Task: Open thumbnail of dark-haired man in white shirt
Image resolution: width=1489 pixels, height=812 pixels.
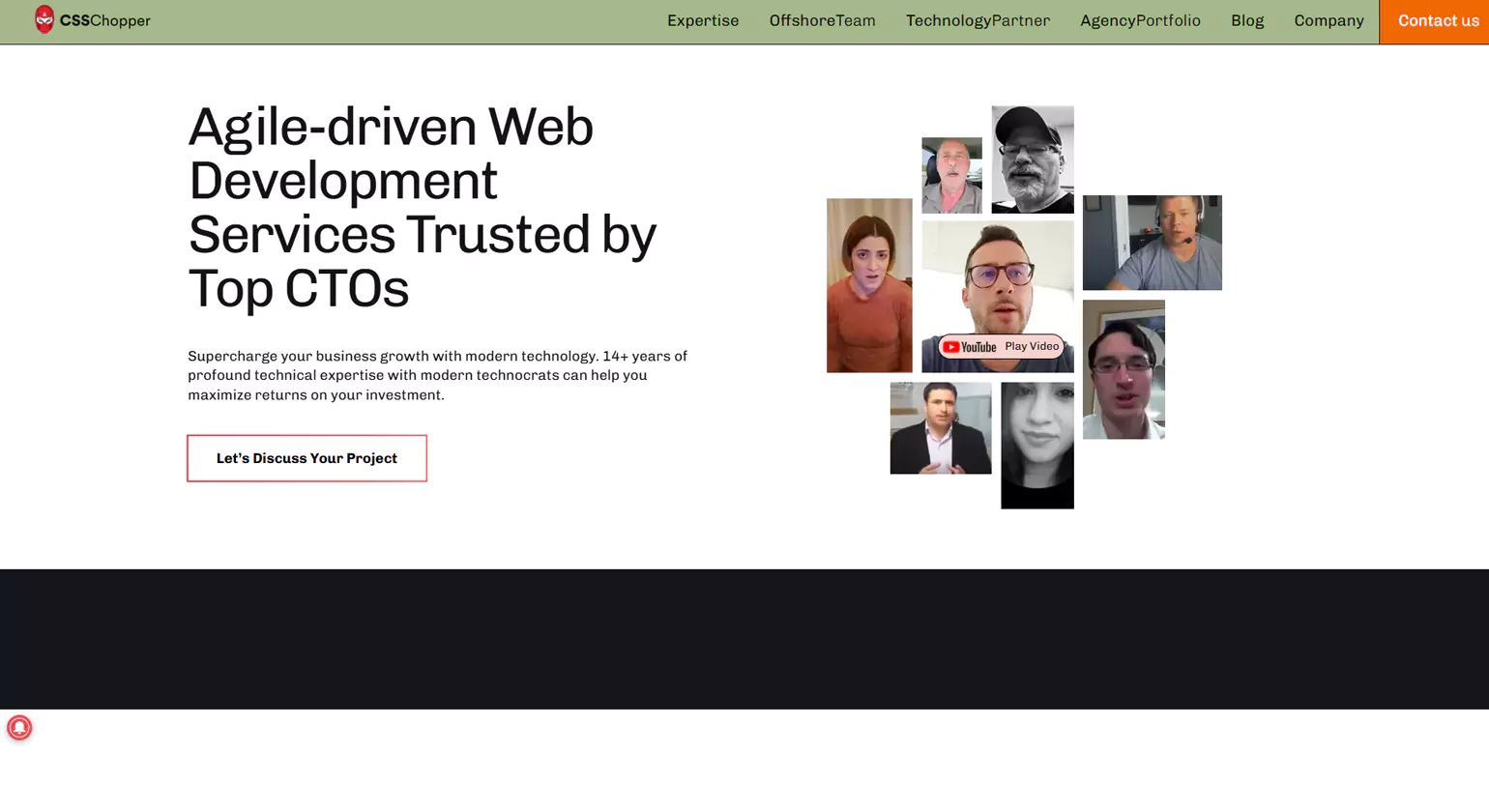Action: point(1123,369)
